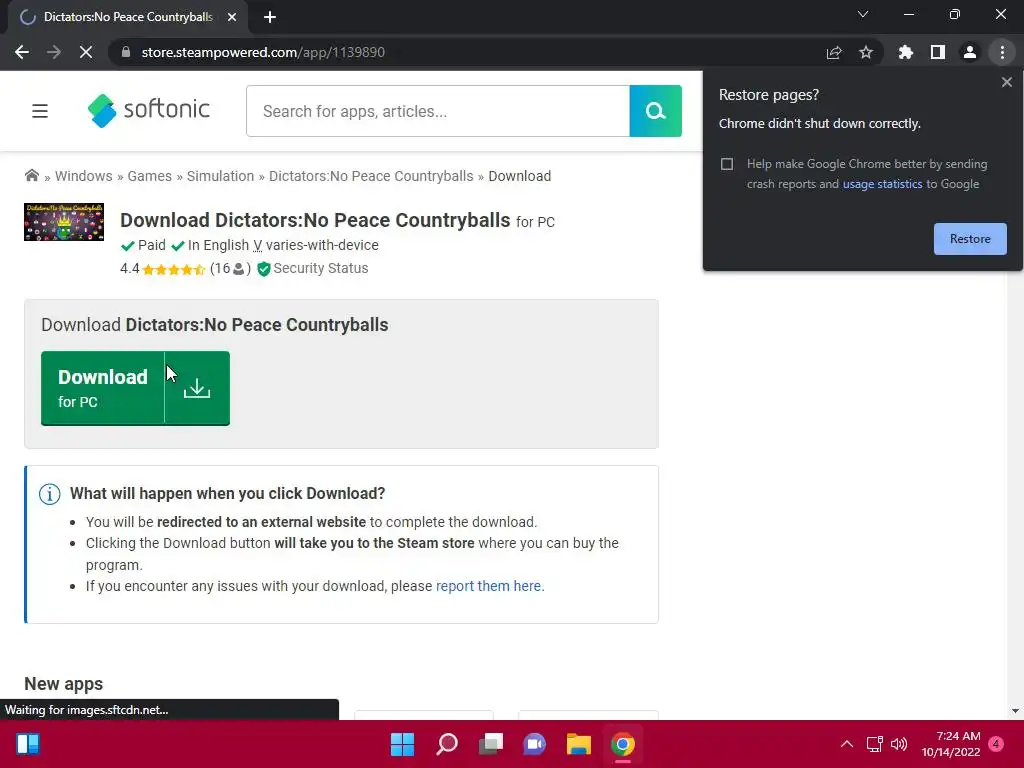Toggle the Chrome side panel
1024x768 pixels.
(938, 52)
